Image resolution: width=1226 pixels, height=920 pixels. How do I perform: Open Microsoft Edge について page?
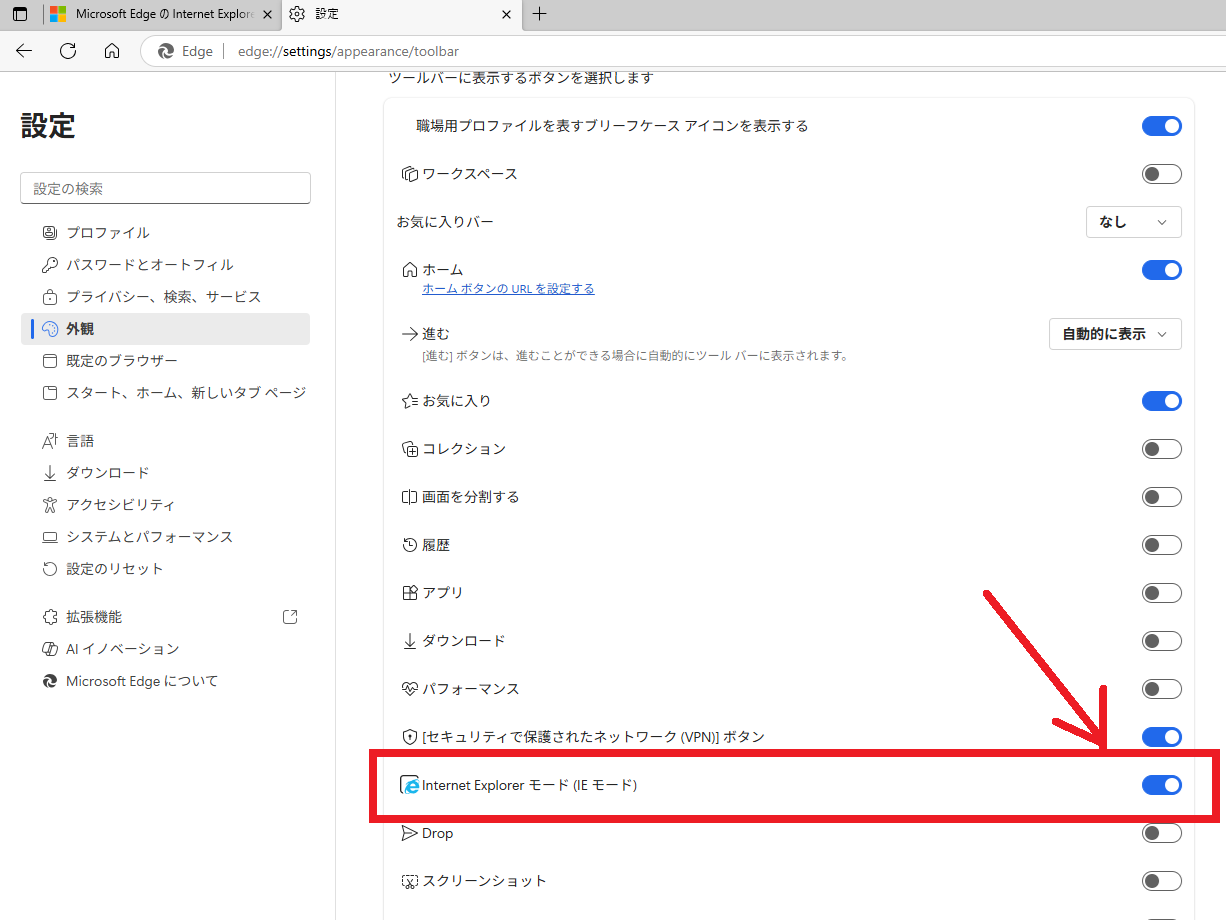141,681
